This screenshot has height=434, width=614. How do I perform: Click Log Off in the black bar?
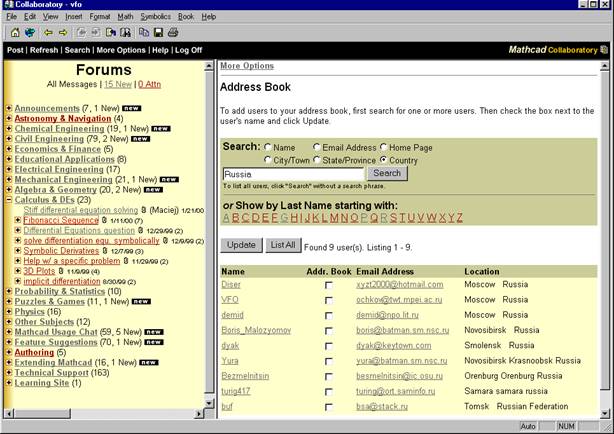(188, 50)
